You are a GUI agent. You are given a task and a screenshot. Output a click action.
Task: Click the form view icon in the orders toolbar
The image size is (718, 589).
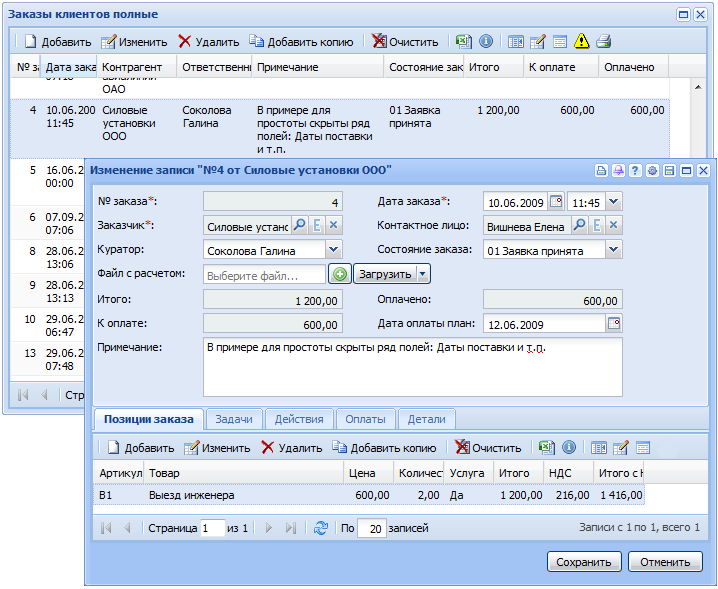coord(560,42)
